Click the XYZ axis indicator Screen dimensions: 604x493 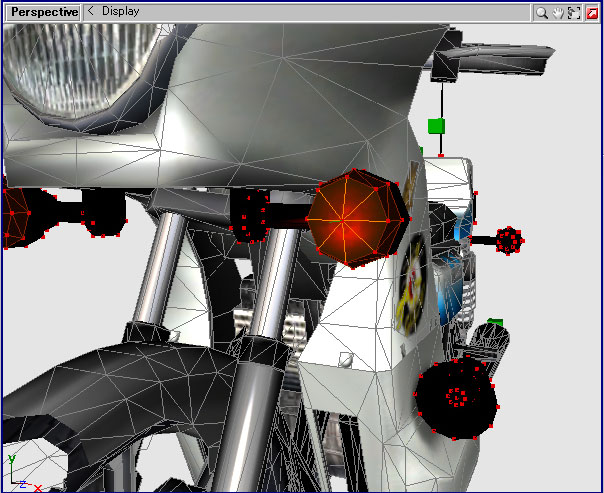pos(24,474)
